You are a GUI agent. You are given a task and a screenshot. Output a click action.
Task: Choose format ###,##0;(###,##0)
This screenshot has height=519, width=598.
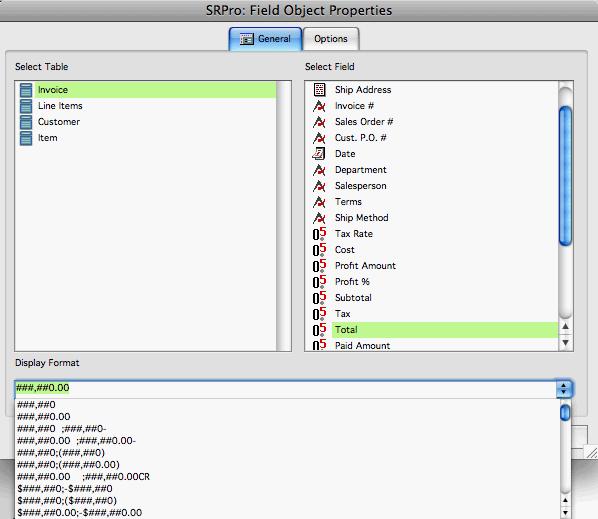coord(287,453)
